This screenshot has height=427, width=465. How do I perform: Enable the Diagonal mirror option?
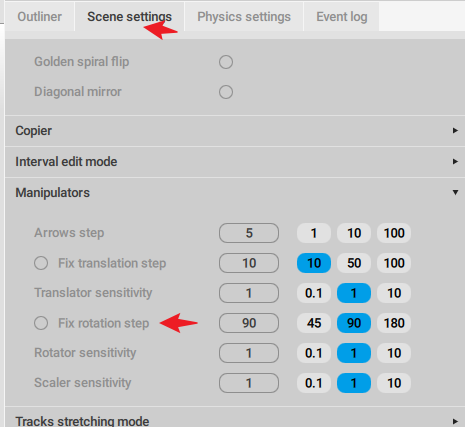tap(226, 92)
